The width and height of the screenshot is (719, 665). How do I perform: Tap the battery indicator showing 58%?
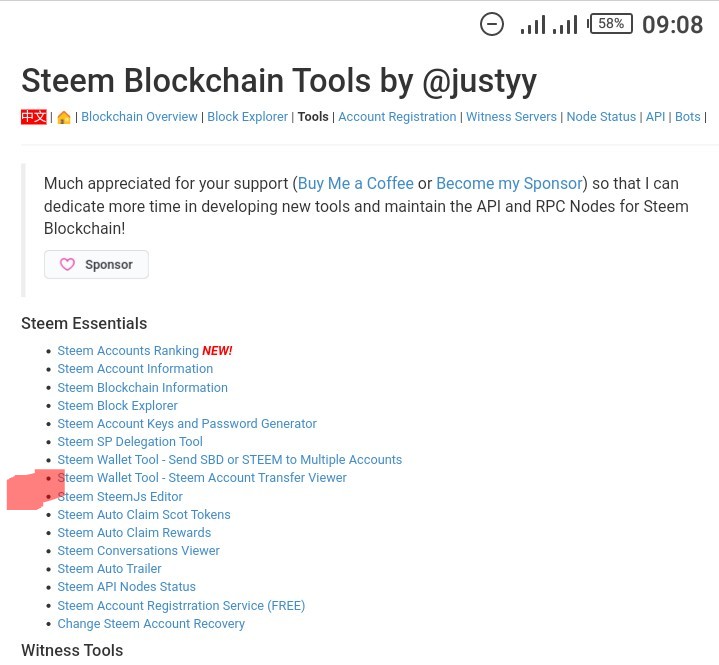(611, 23)
